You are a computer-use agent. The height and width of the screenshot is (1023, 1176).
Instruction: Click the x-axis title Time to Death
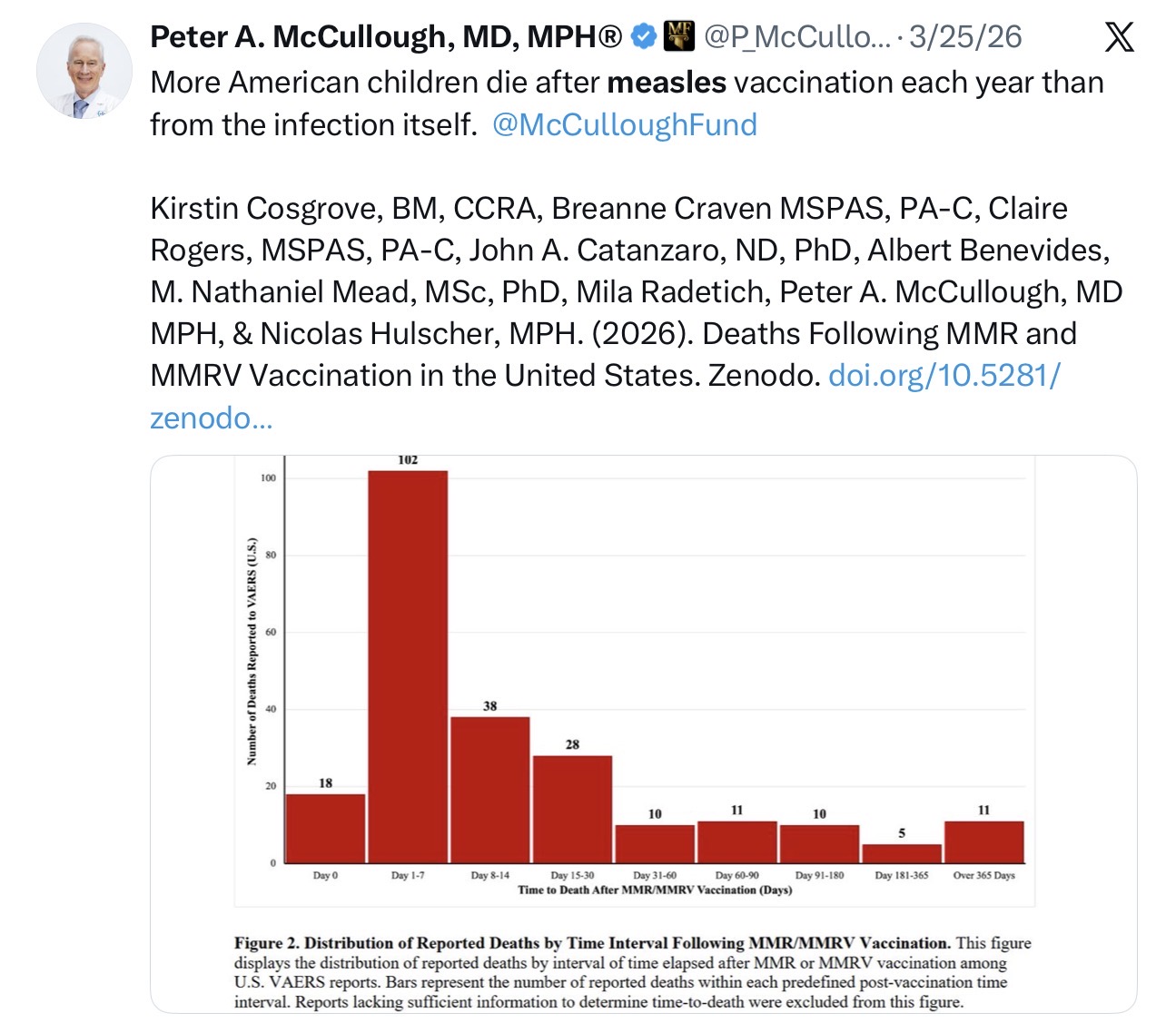655,890
